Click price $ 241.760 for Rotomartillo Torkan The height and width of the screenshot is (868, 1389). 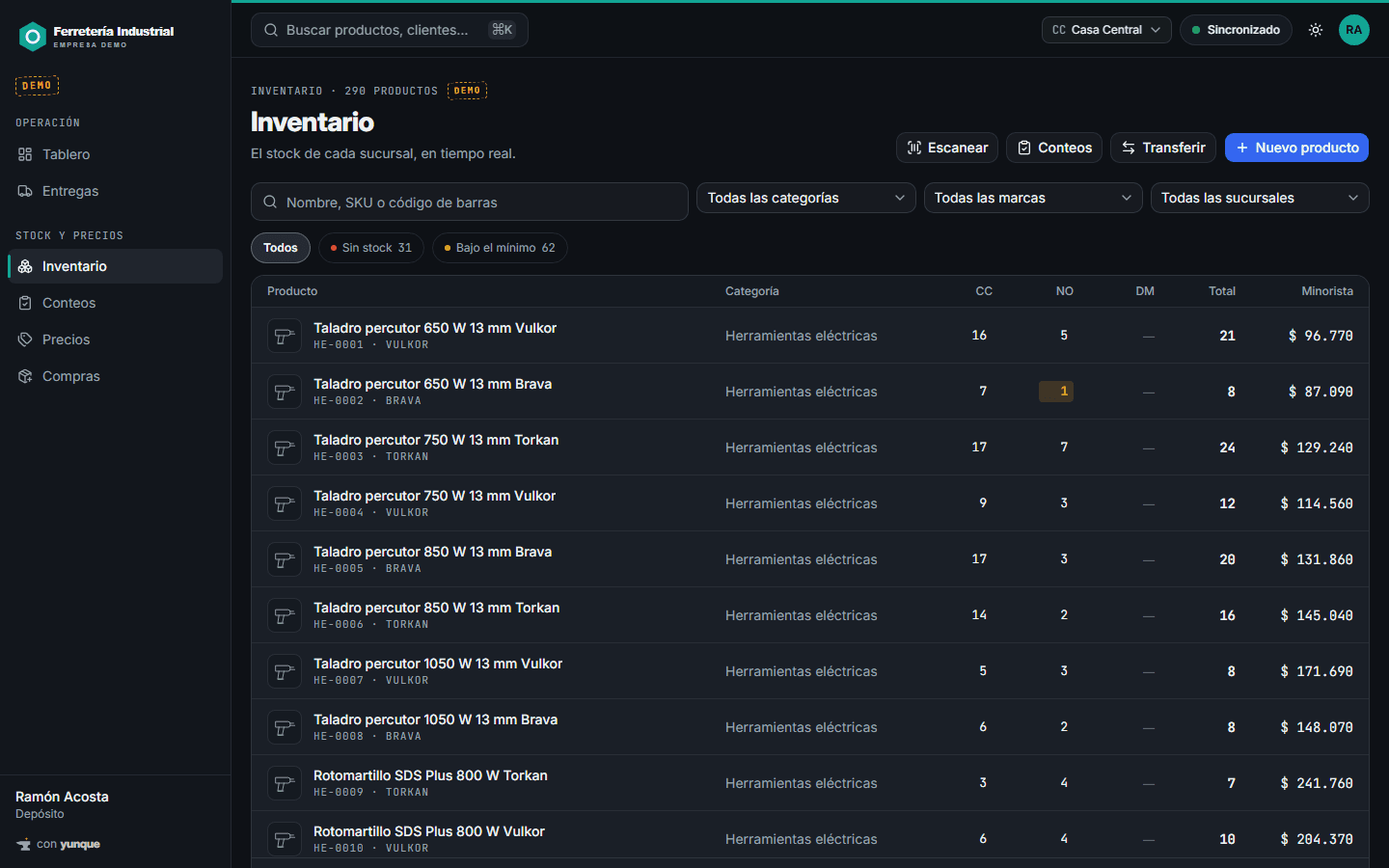[1317, 783]
